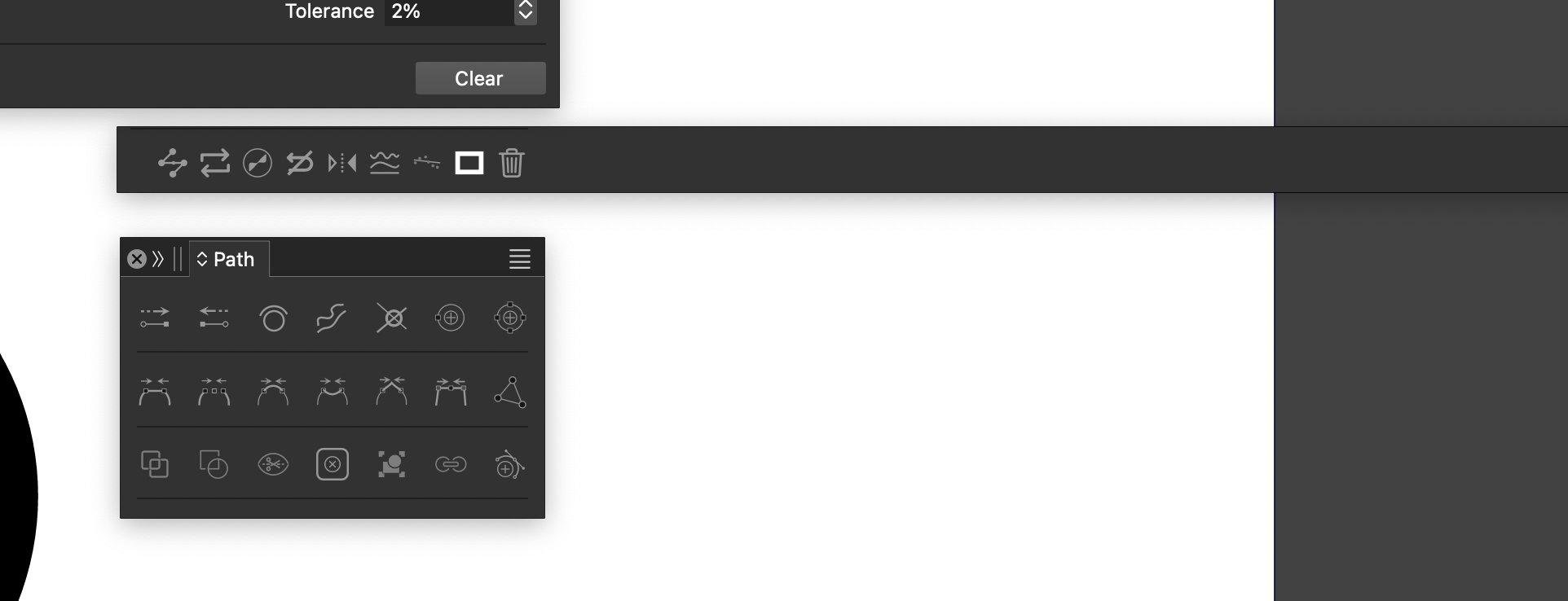
Task: Click the crossed-out circle node icon
Action: tap(392, 318)
